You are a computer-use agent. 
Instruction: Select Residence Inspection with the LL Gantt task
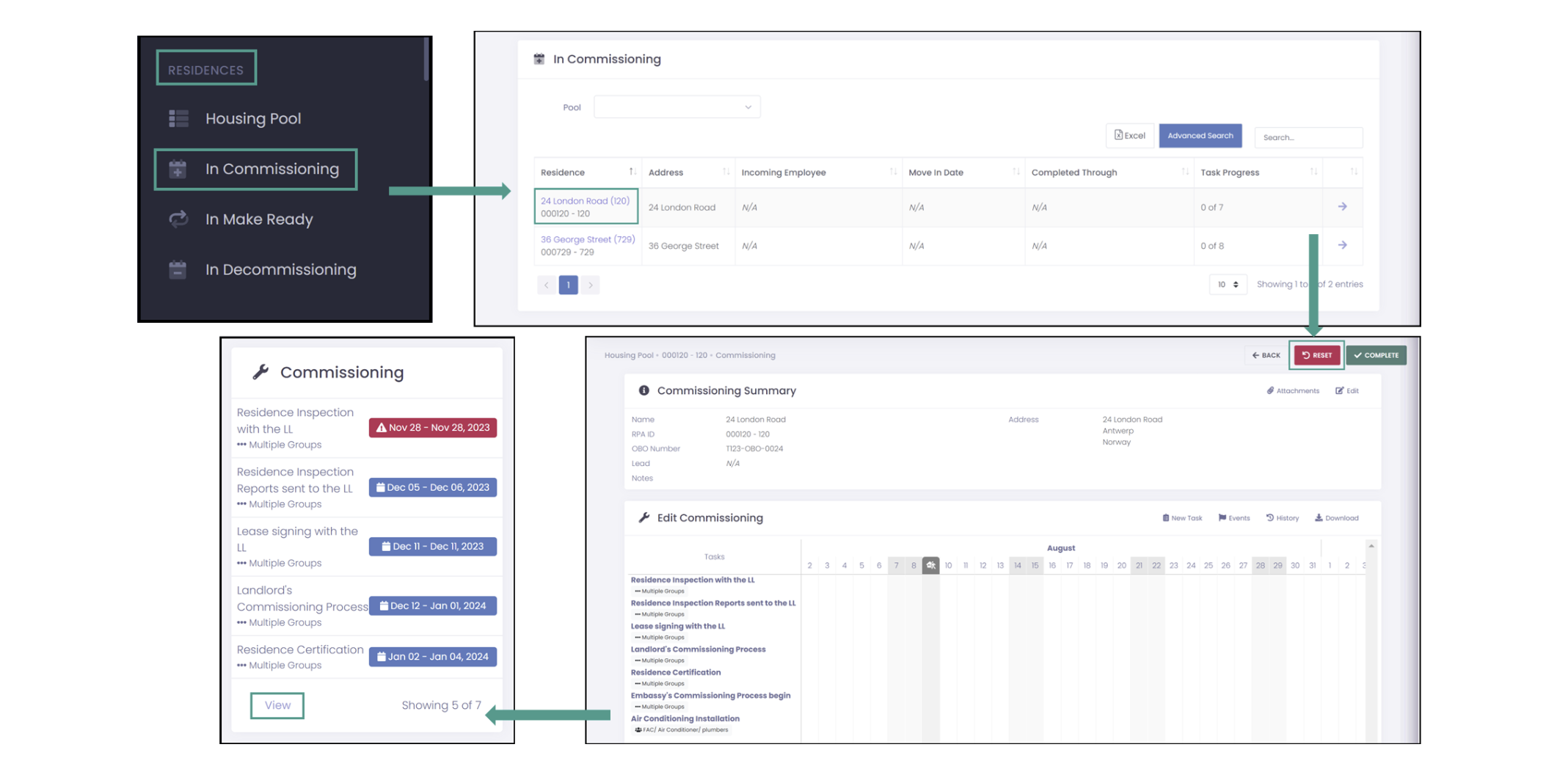[693, 580]
